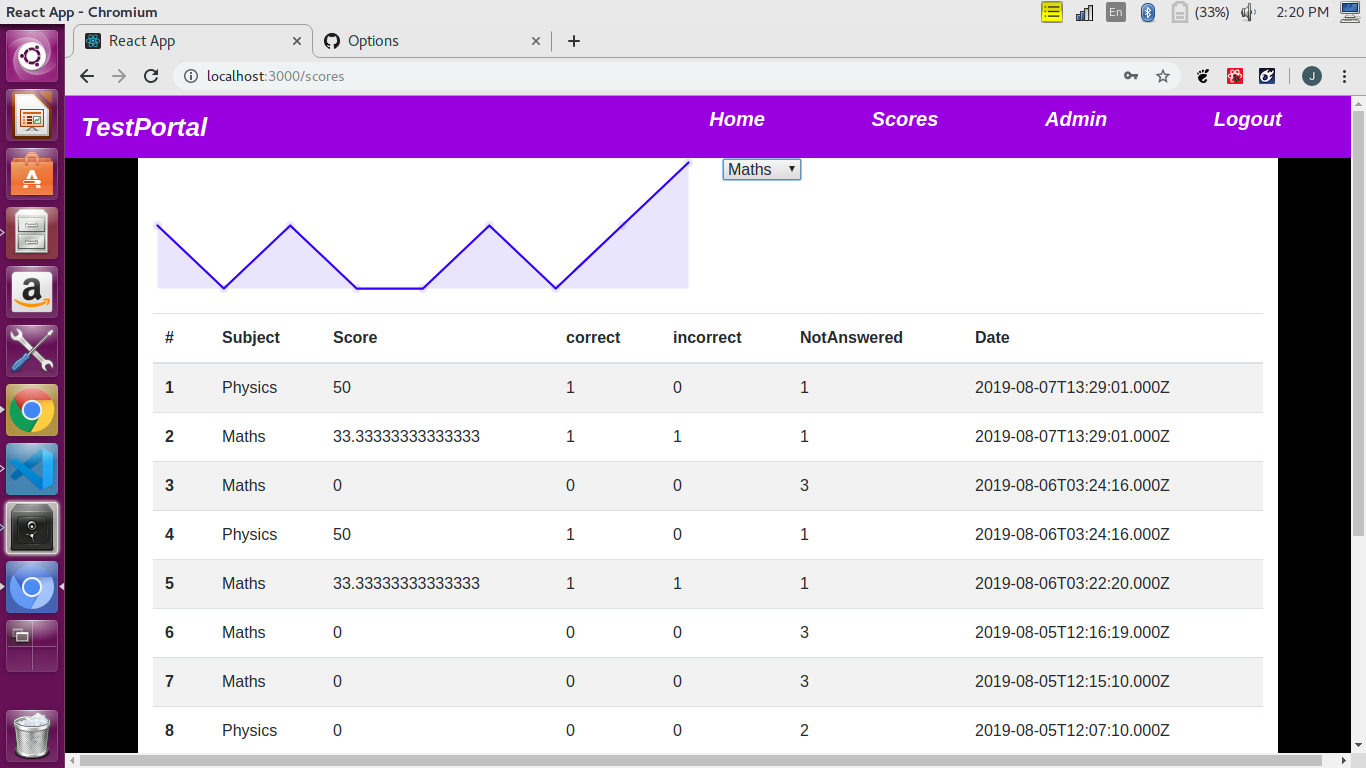This screenshot has width=1366, height=768.
Task: Mute system volume via the speaker icon
Action: [1249, 12]
